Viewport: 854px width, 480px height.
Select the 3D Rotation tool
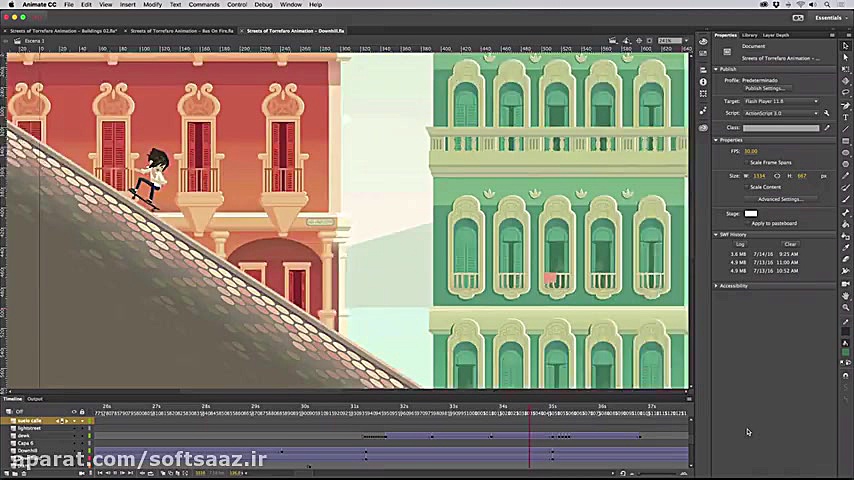click(845, 81)
